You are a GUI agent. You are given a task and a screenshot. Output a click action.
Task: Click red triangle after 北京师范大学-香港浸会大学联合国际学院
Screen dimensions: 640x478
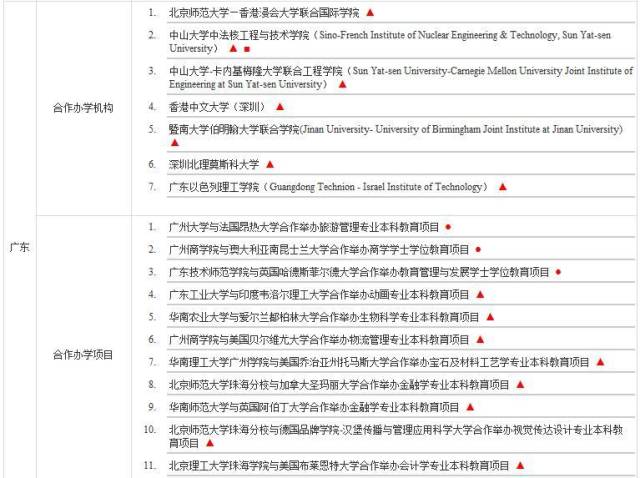[x=369, y=13]
